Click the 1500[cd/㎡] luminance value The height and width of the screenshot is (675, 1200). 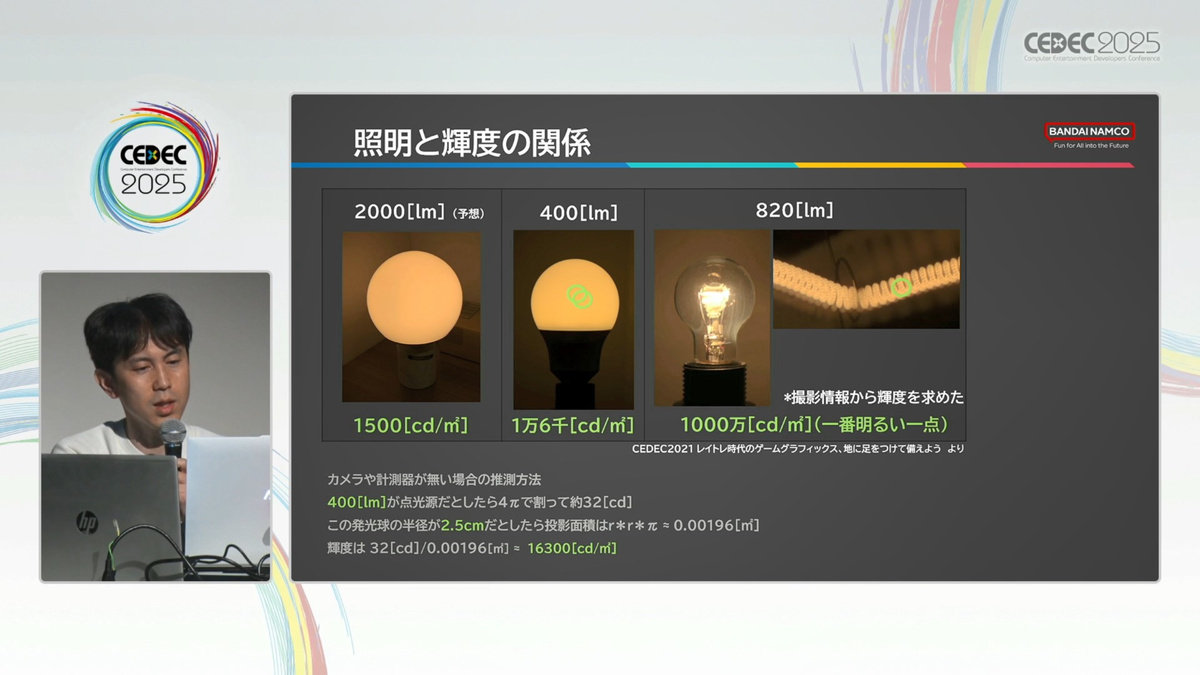[411, 425]
